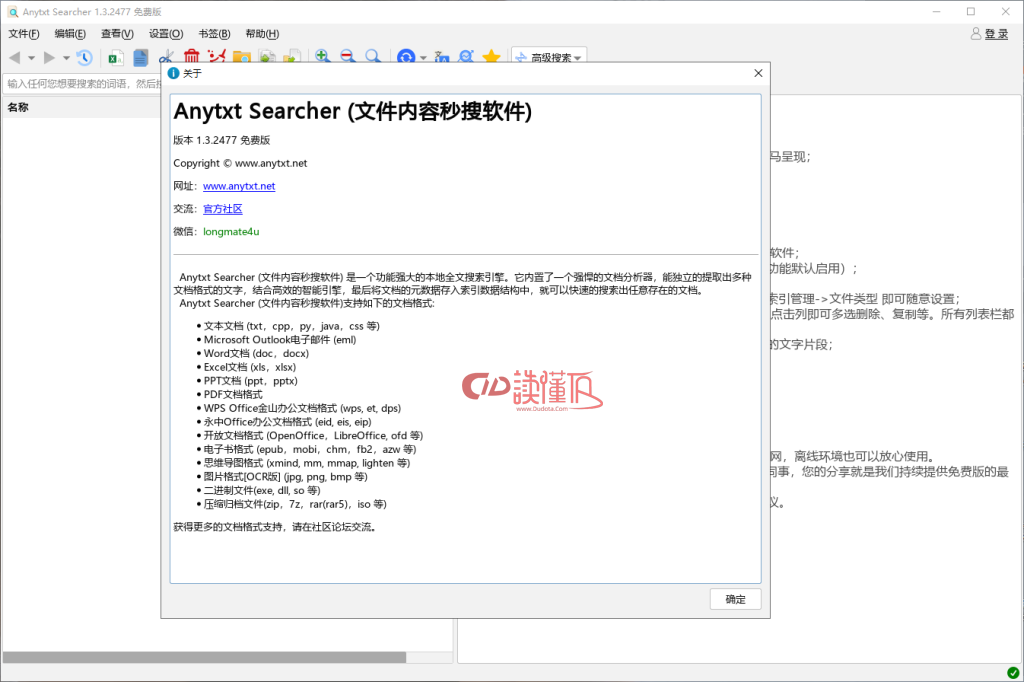Click the Excel export icon
The image size is (1024, 682).
pos(116,57)
